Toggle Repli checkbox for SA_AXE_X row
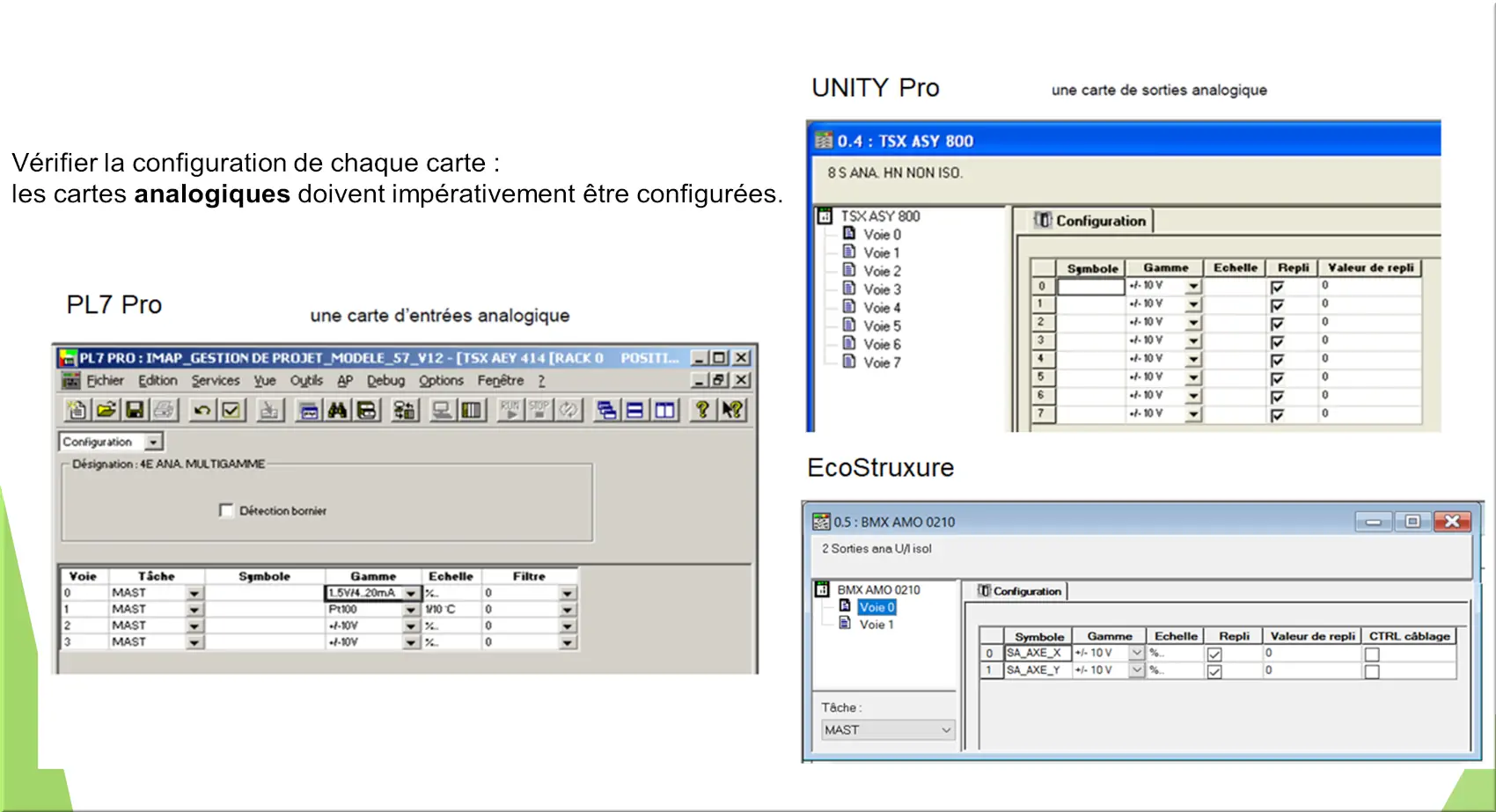 click(x=1214, y=655)
